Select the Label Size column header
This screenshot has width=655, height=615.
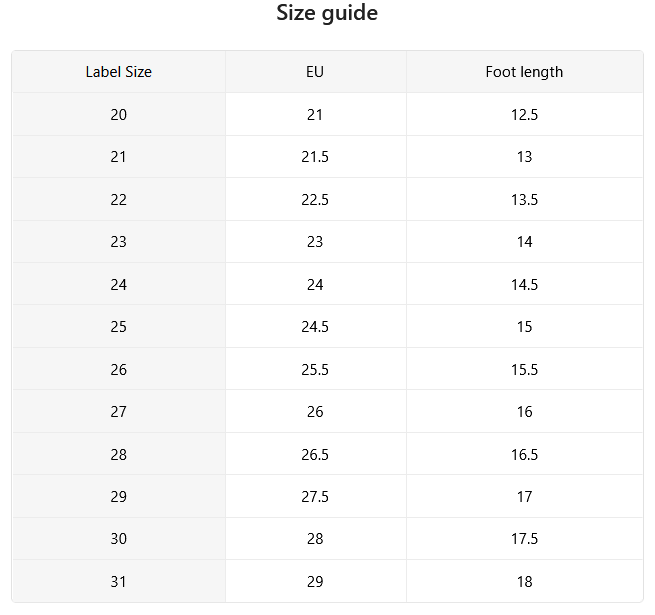click(x=119, y=72)
